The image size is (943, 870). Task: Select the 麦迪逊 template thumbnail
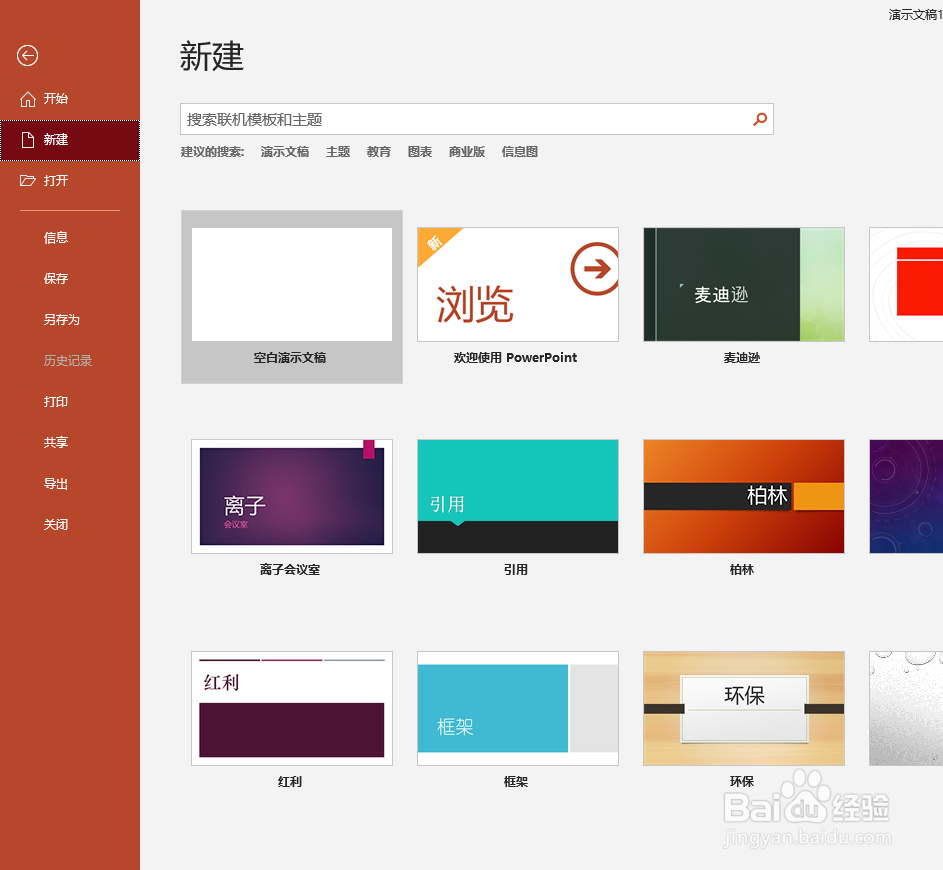(x=743, y=283)
